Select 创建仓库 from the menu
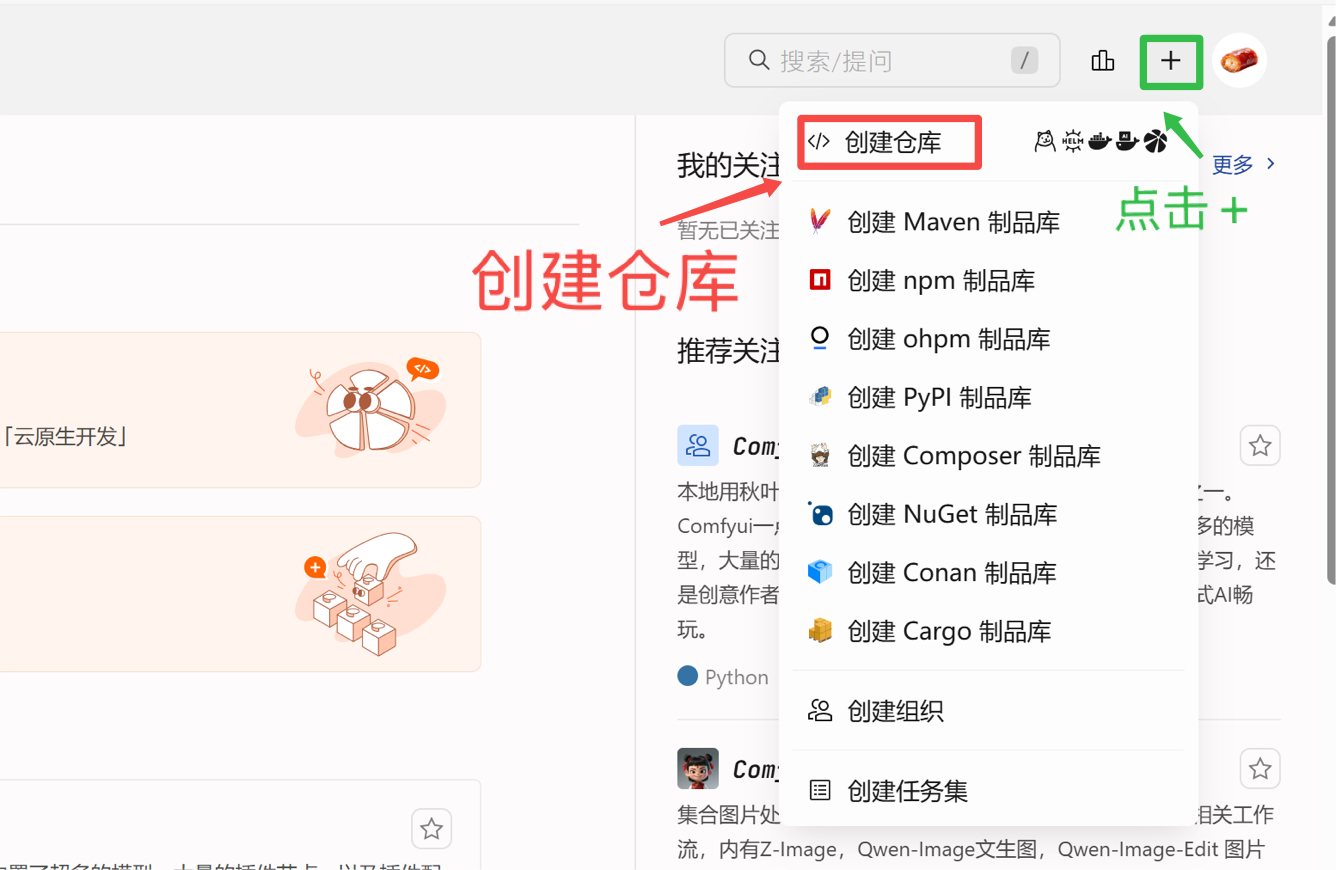Screen dimensions: 1336x870 pos(890,142)
